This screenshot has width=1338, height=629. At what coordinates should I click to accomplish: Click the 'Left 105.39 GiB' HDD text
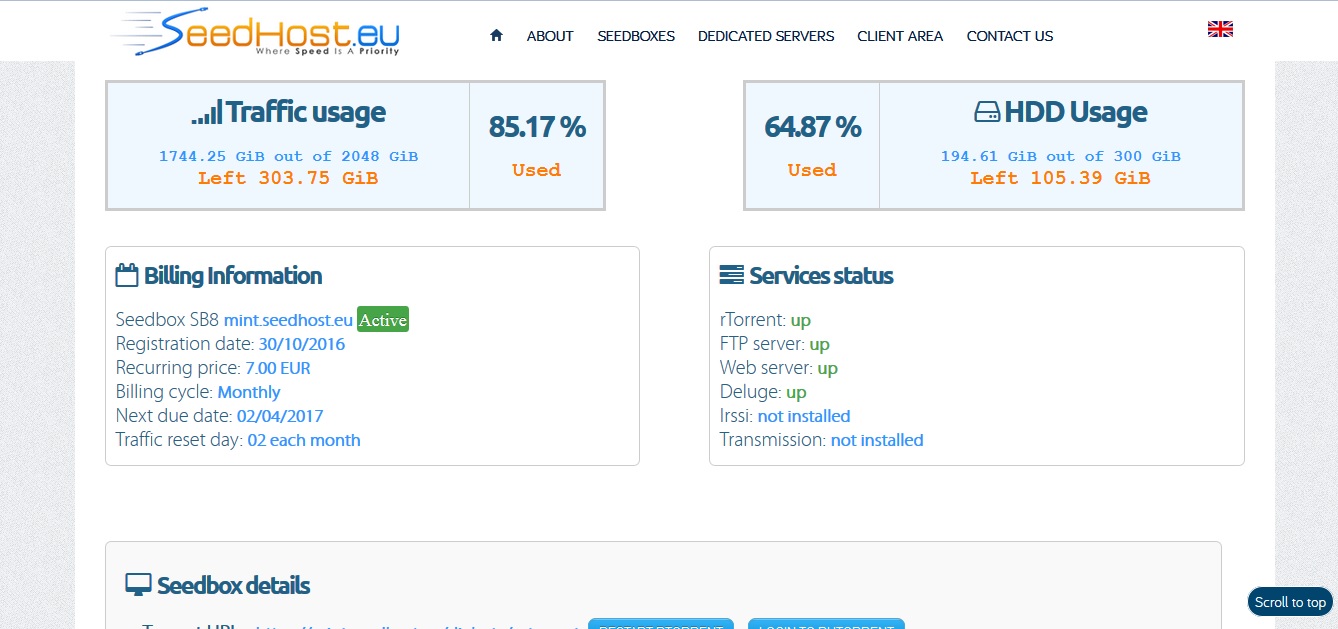(x=1060, y=178)
